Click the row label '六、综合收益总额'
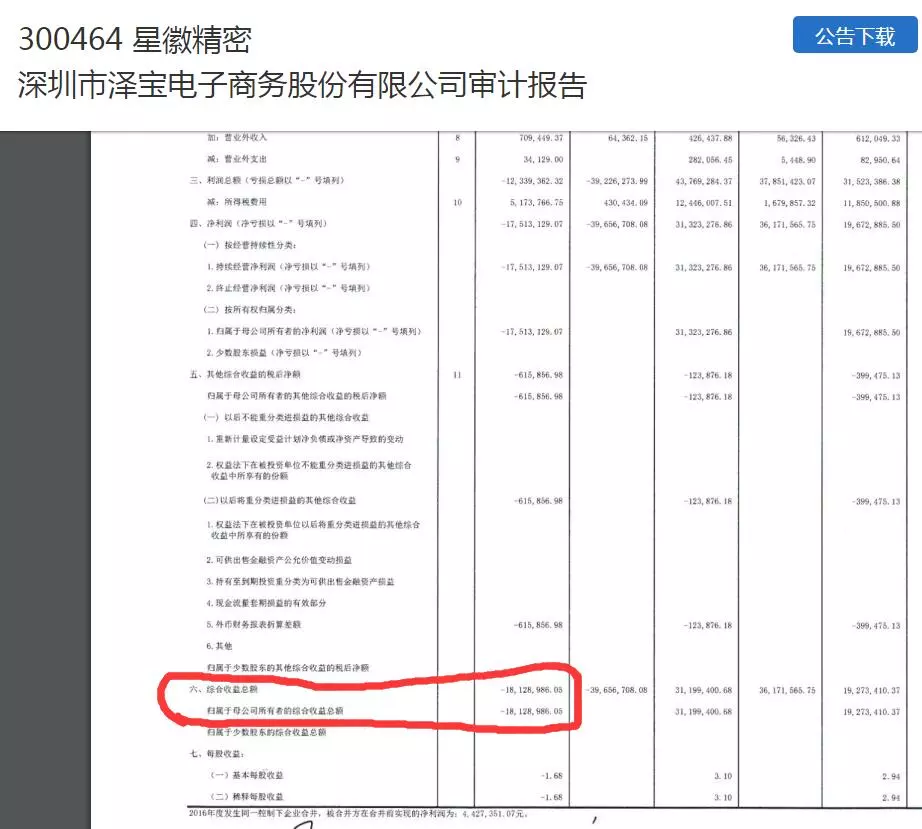The image size is (922, 829). [x=224, y=689]
